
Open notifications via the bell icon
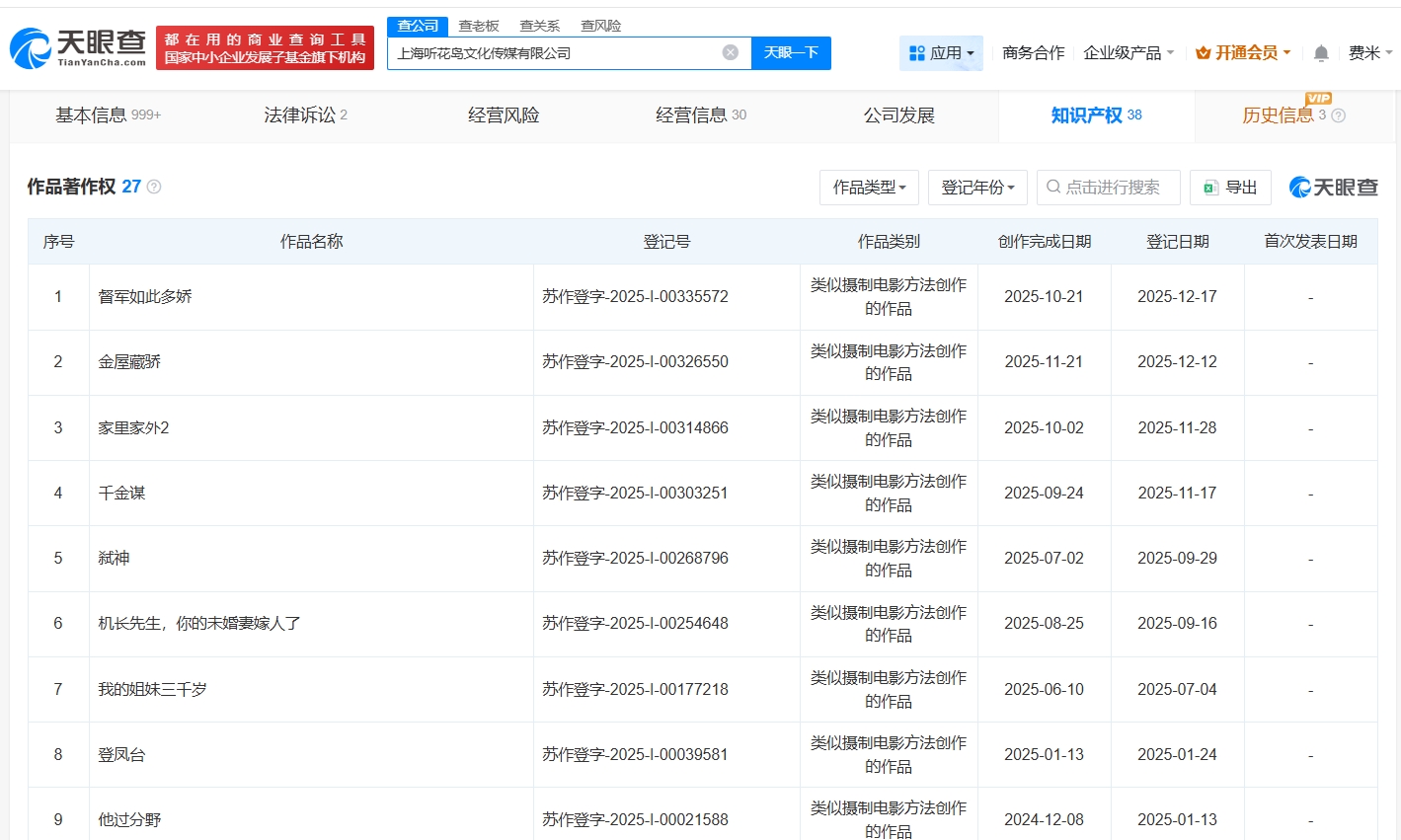pos(1320,53)
